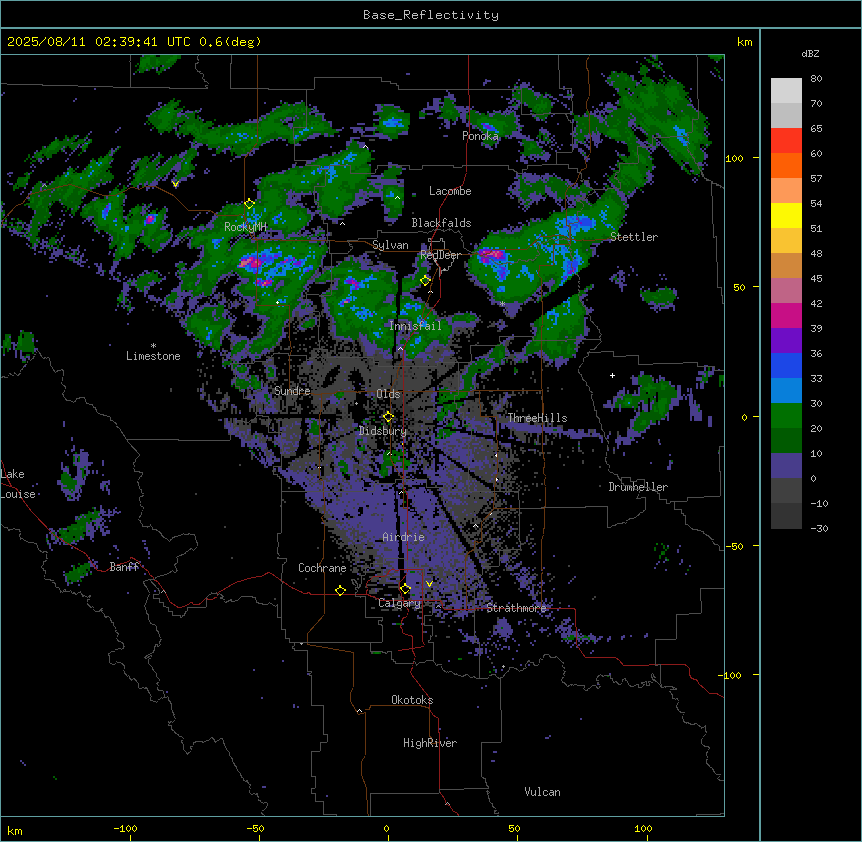Click the Ponoka city label
Viewport: 862px width, 842px height.
(480, 136)
